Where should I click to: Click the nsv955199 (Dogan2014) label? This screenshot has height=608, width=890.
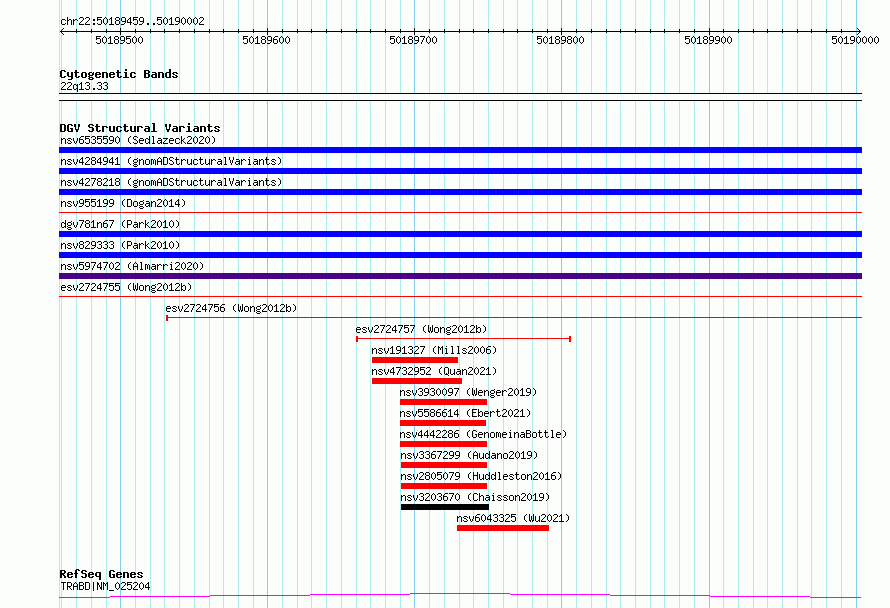[123, 203]
